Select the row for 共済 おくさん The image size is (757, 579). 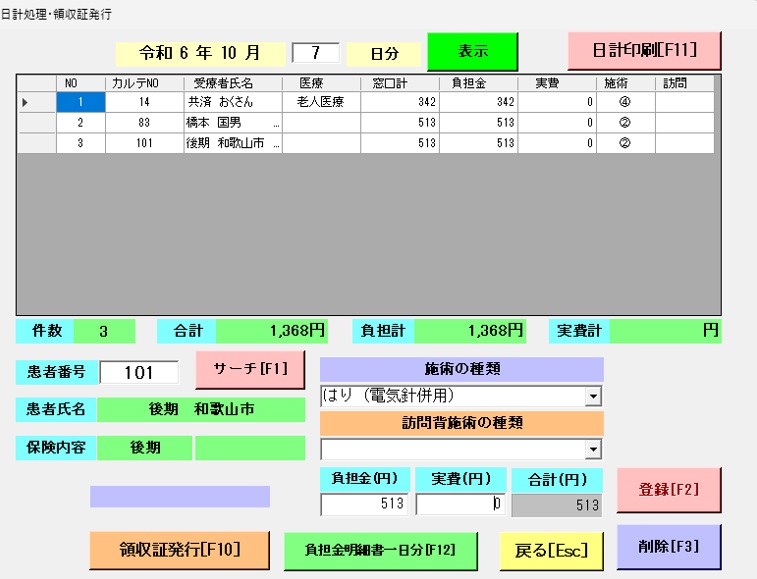(x=232, y=102)
